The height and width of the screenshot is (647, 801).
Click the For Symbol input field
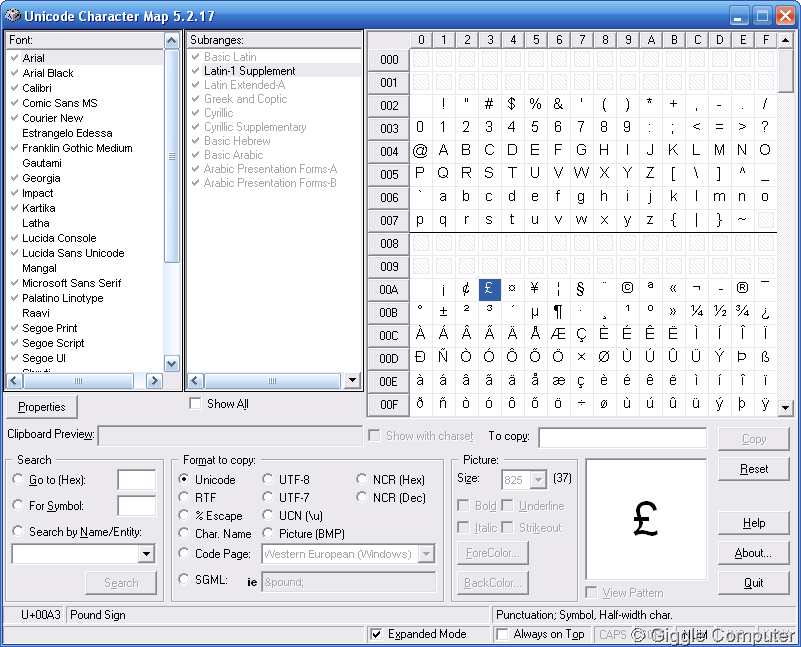136,506
